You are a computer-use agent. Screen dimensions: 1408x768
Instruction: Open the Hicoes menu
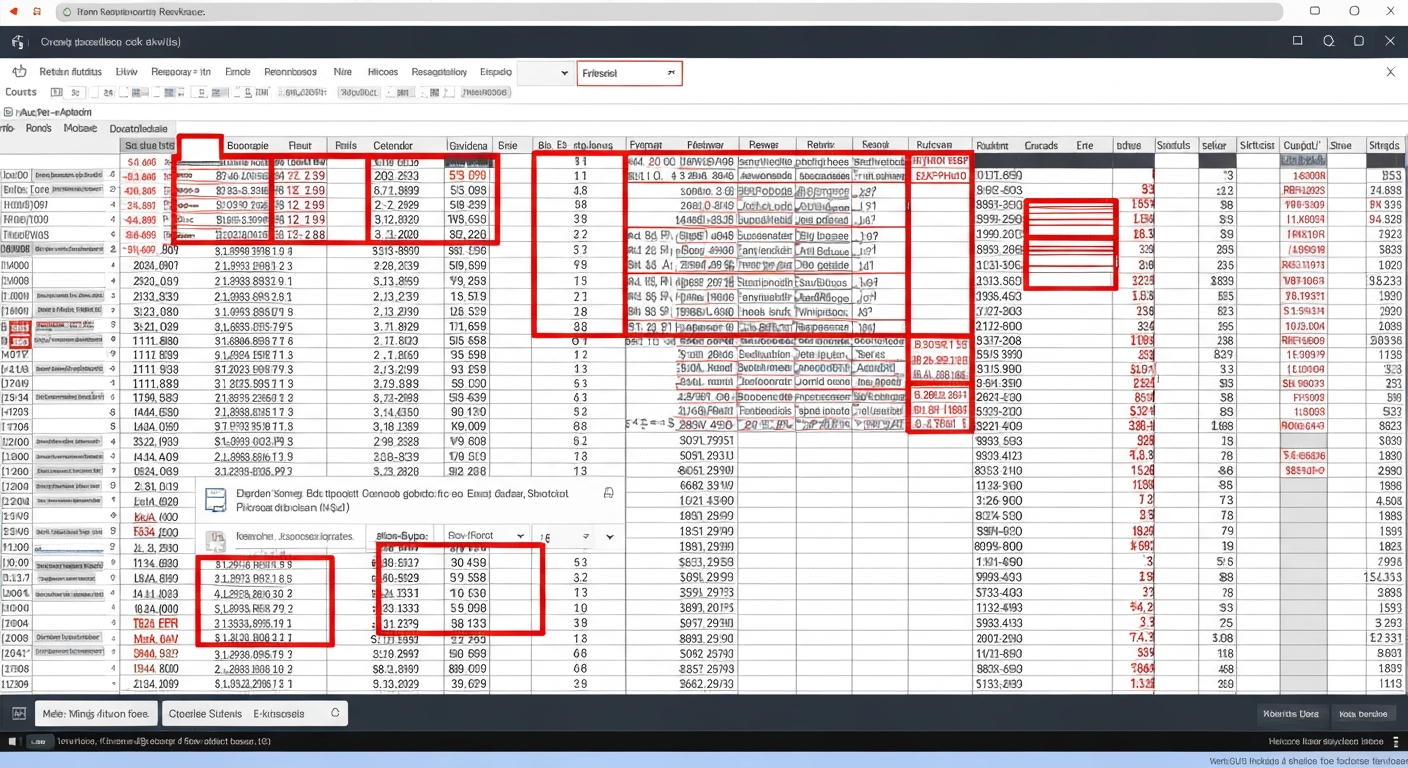383,72
